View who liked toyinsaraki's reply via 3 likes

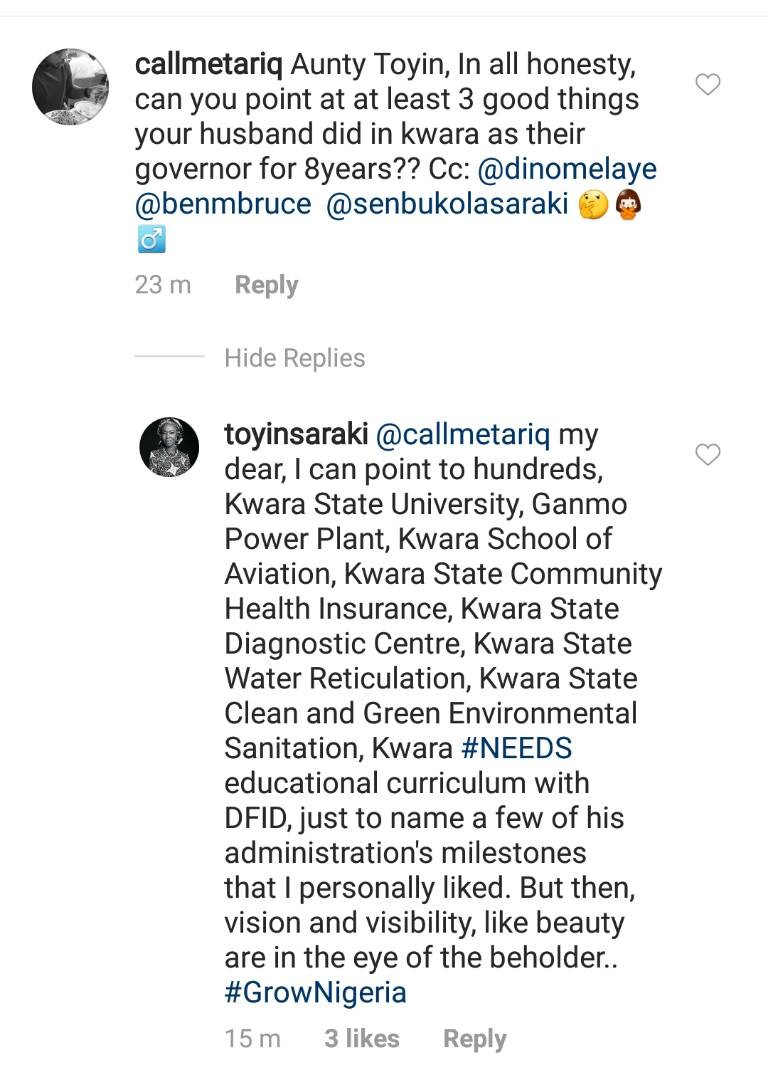pos(361,1039)
